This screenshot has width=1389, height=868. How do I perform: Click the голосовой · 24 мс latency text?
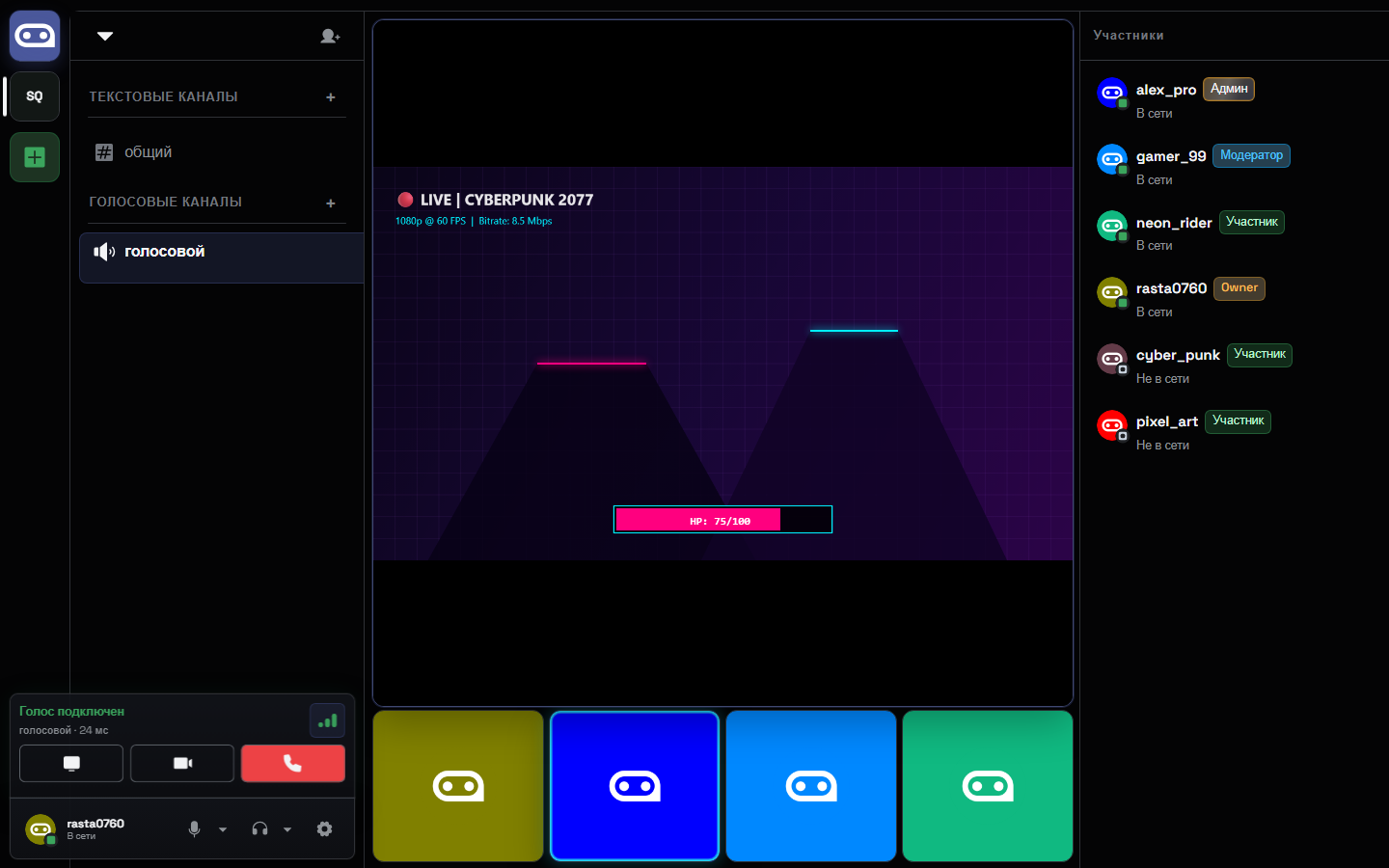coord(64,730)
